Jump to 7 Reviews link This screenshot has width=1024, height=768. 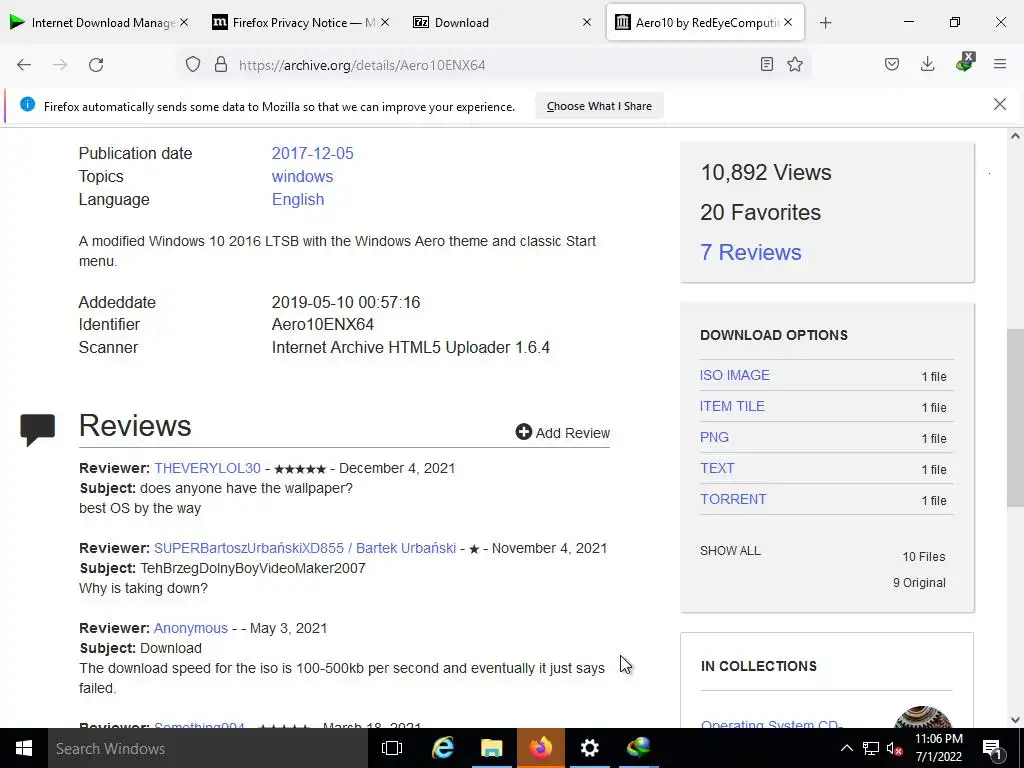pos(750,252)
